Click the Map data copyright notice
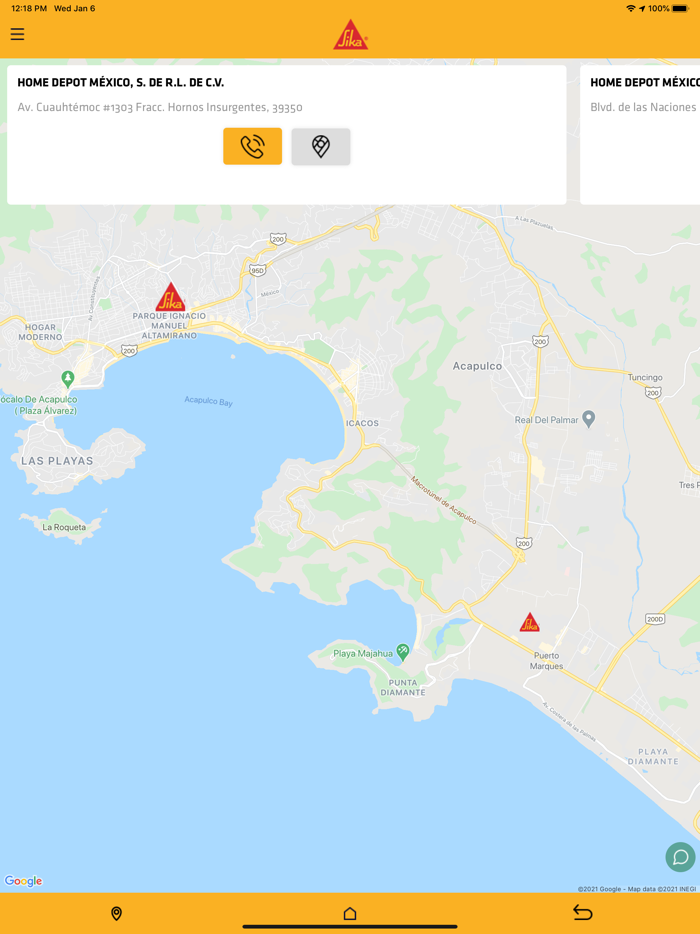This screenshot has width=700, height=934. [637, 889]
